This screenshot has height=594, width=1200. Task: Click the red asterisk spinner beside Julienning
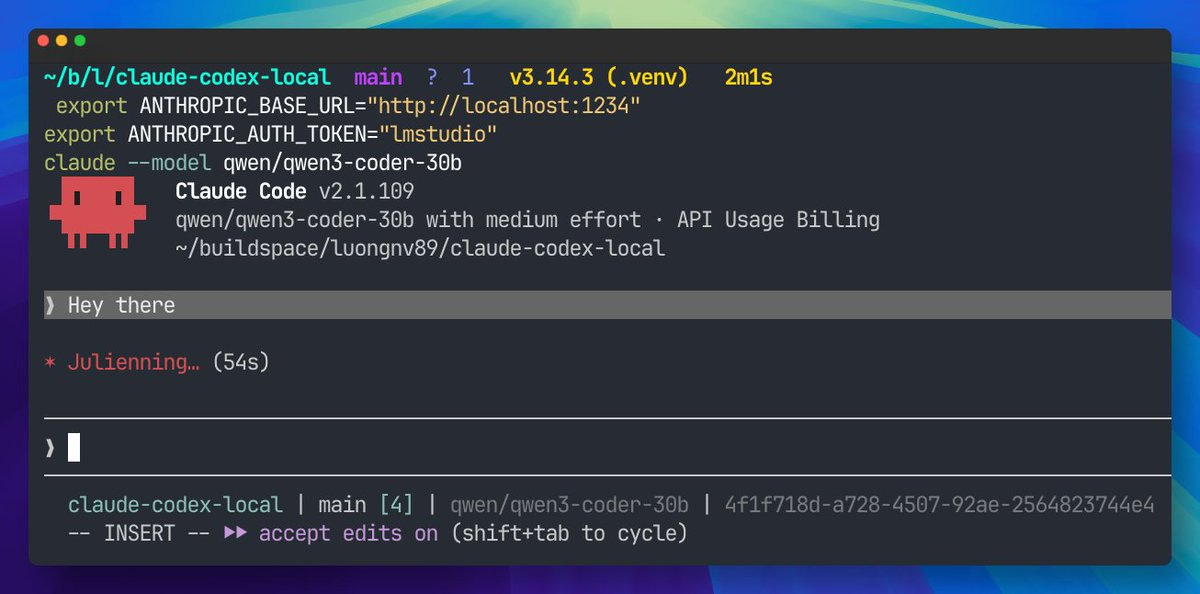(50, 362)
